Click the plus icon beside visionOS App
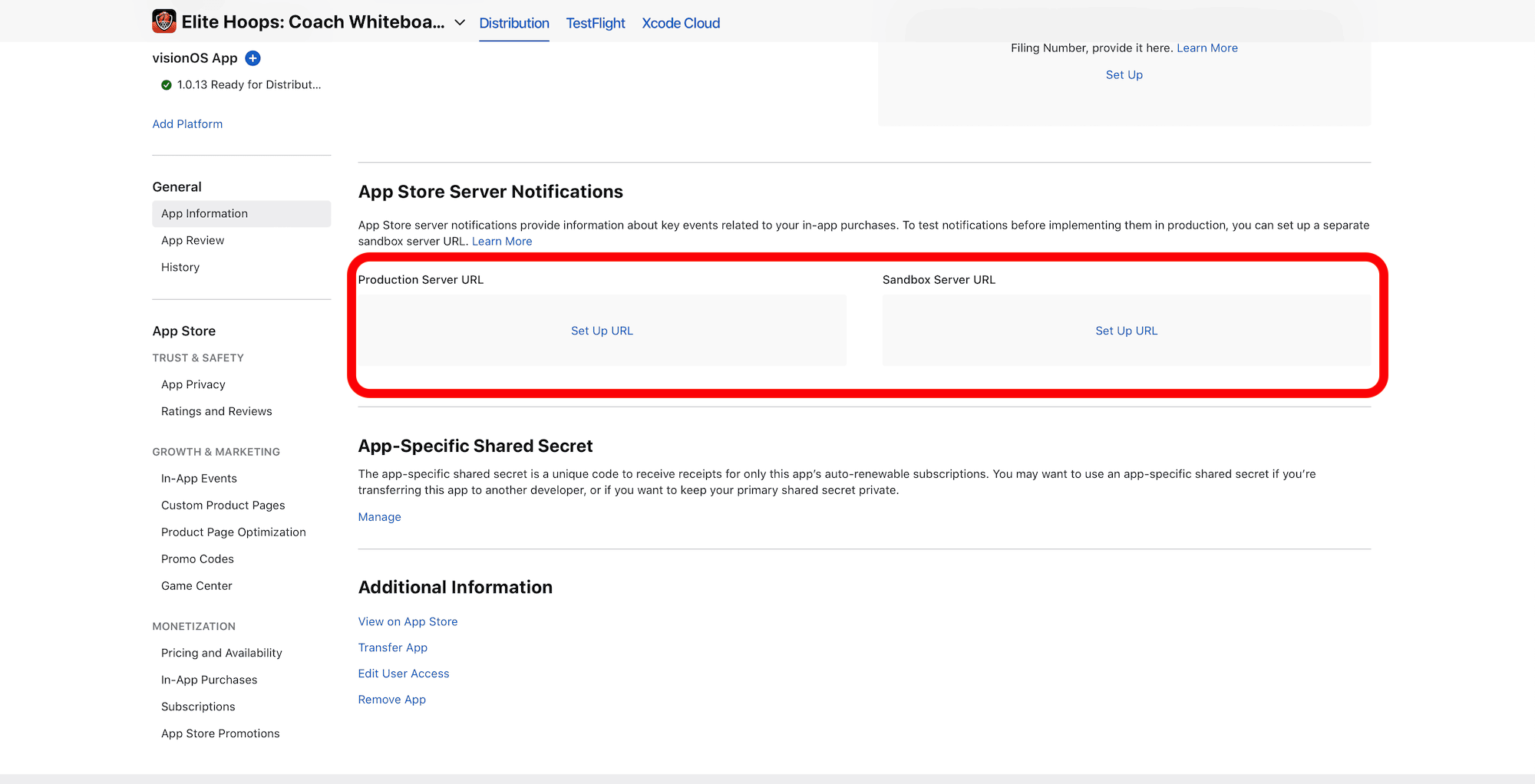Screen dimensions: 1535x784 [x=253, y=58]
